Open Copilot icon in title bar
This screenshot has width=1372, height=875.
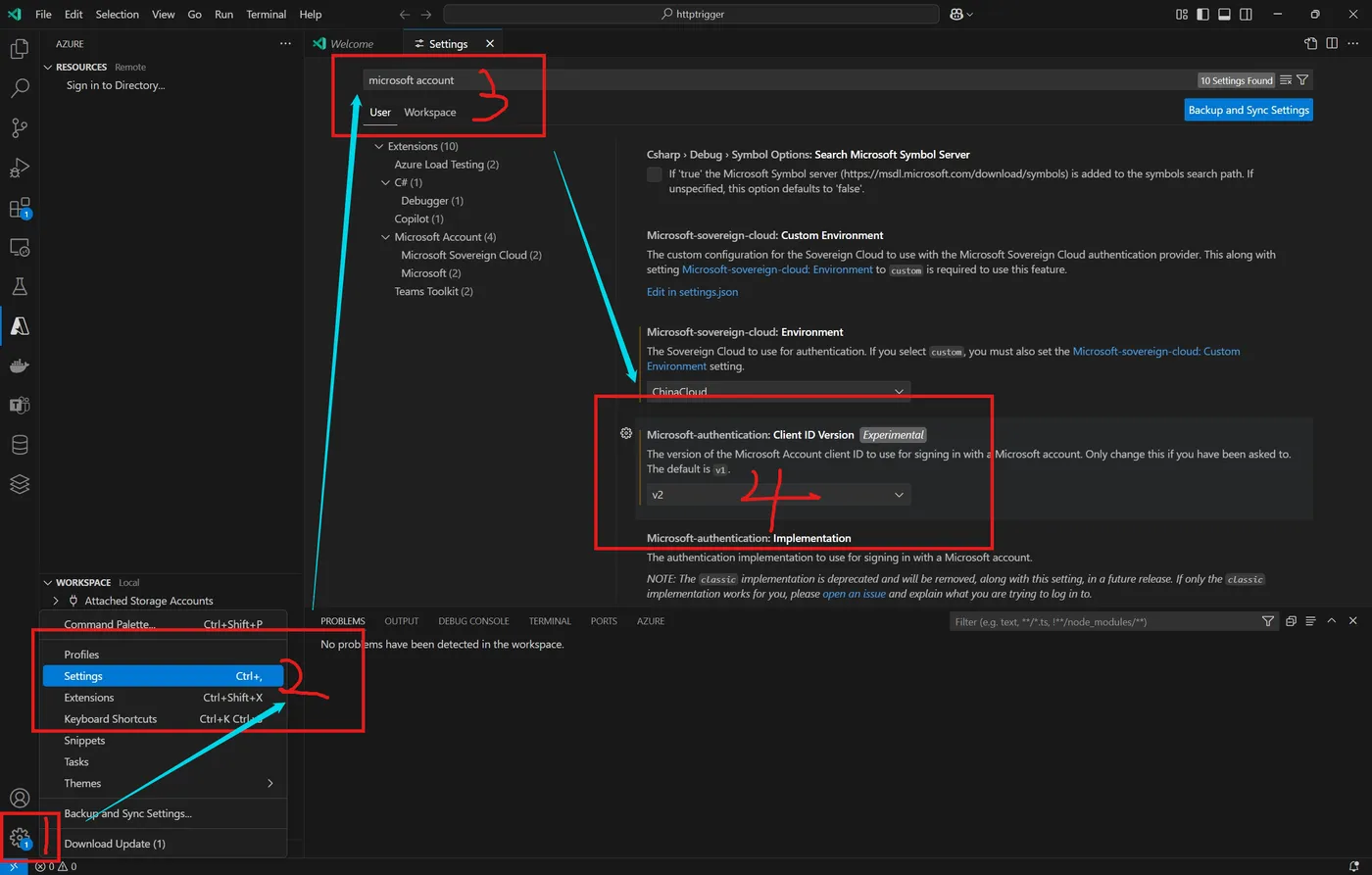(x=955, y=15)
